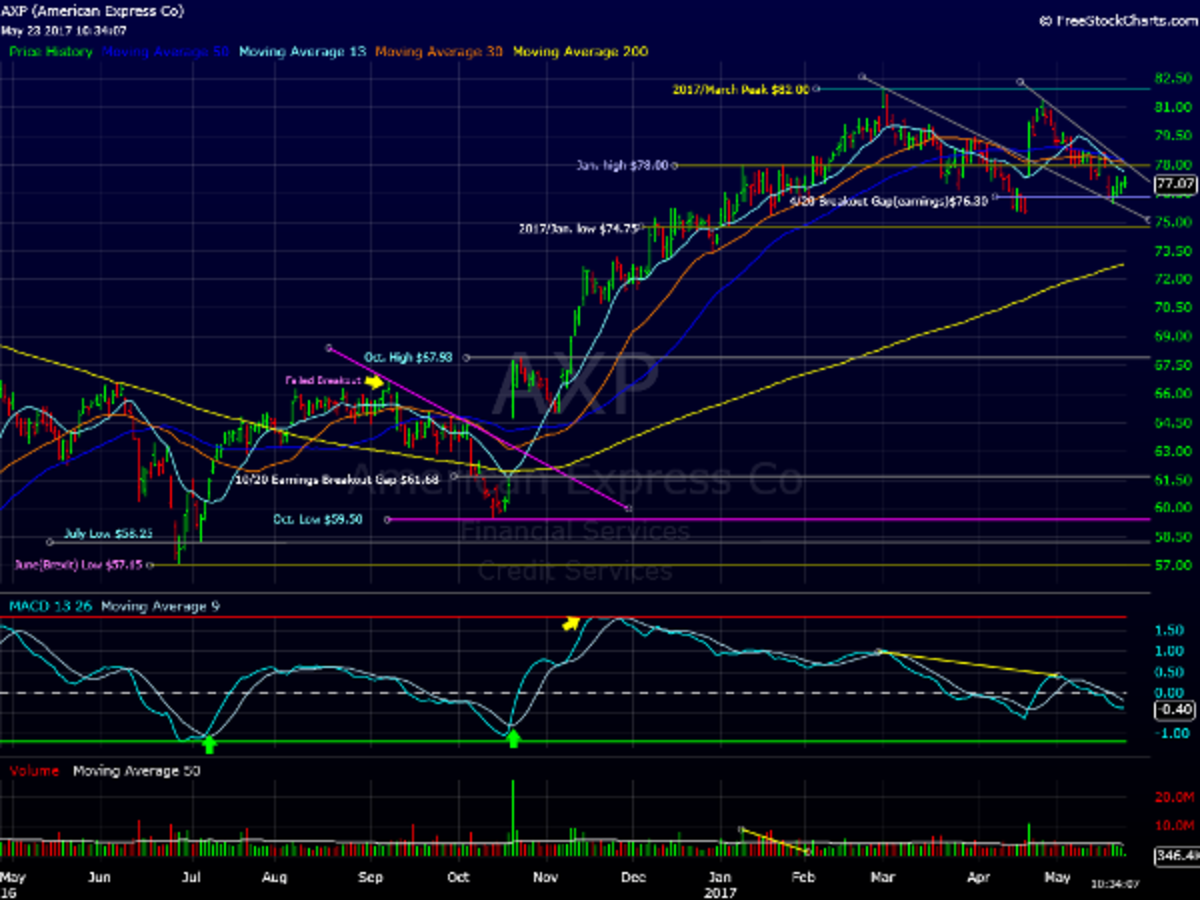Click the Sep month label on time axis
The height and width of the screenshot is (900, 1200).
click(x=370, y=876)
